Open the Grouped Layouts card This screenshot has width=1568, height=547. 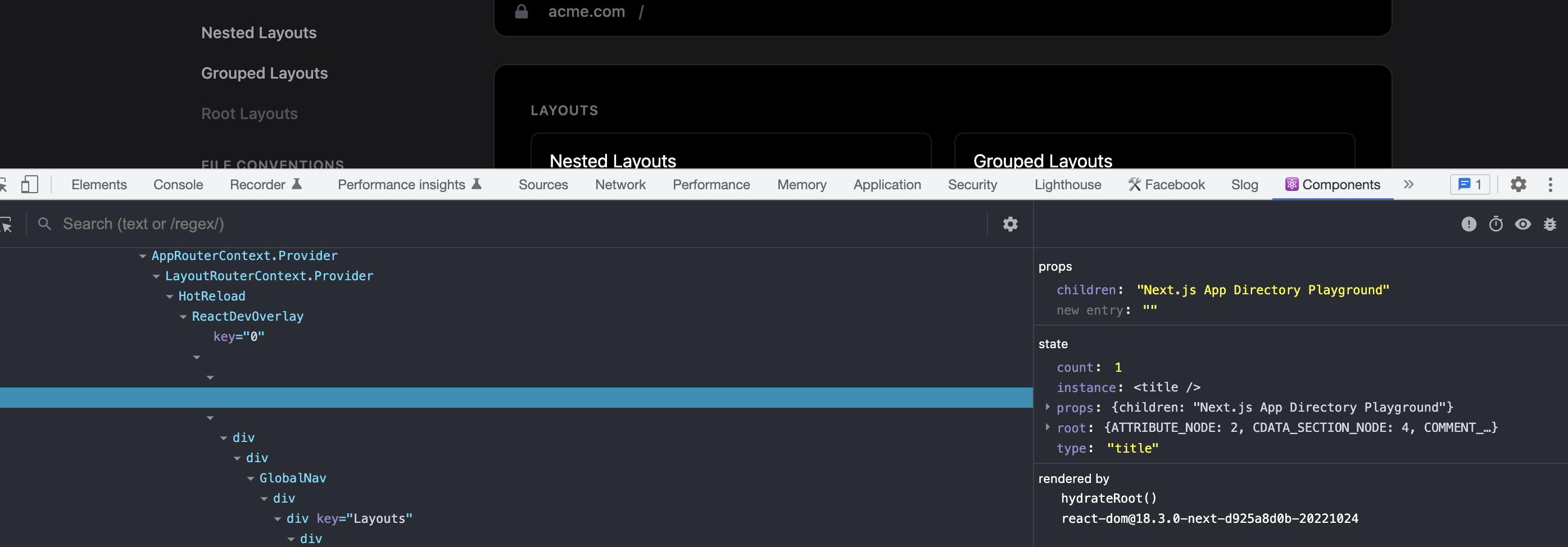pos(1154,151)
